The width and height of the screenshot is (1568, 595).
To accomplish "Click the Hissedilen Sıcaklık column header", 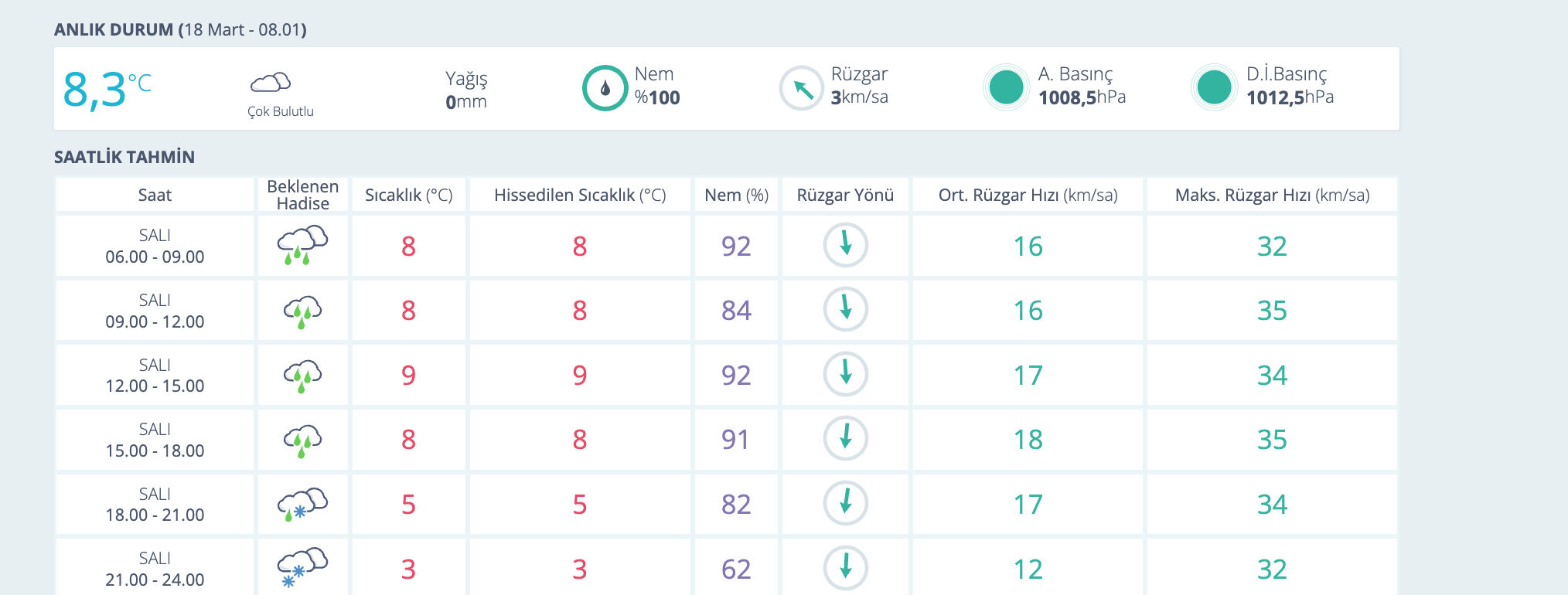I will (580, 195).
